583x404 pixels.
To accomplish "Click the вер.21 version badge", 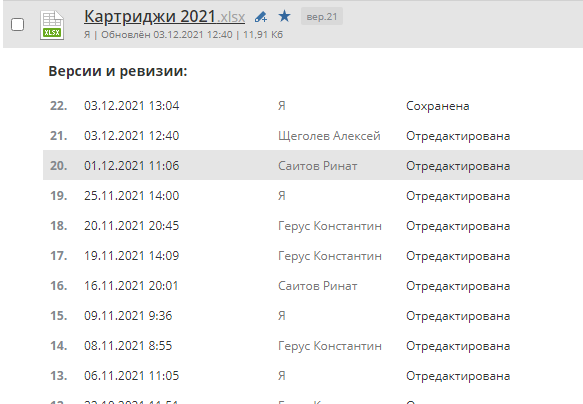I will 322,17.
